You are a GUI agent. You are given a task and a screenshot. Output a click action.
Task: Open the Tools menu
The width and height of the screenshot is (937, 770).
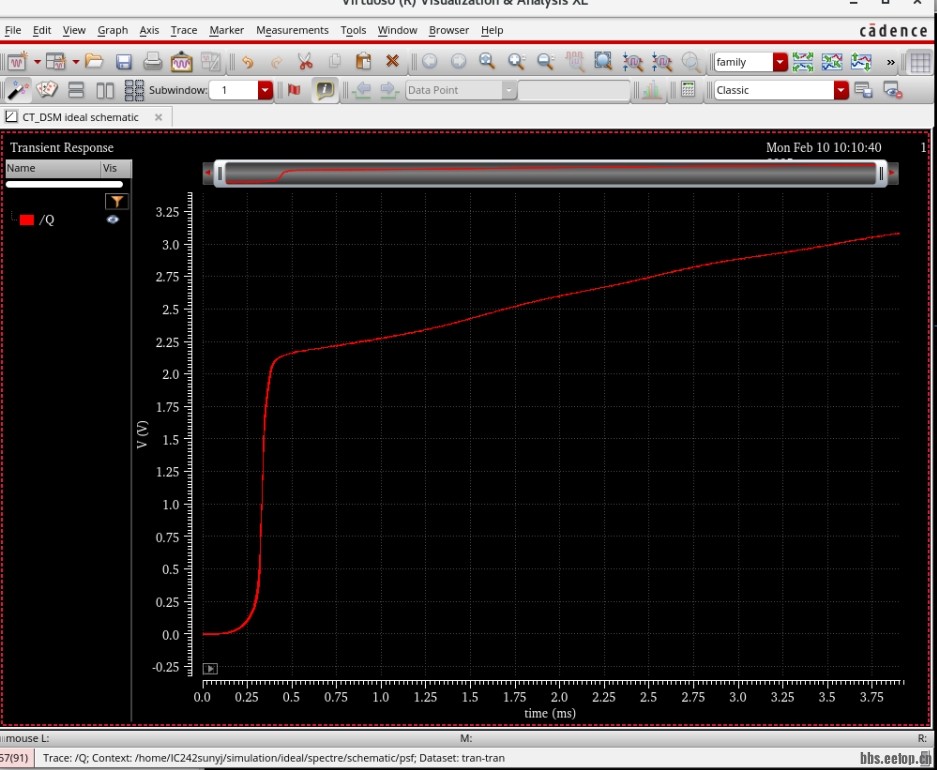click(x=353, y=30)
